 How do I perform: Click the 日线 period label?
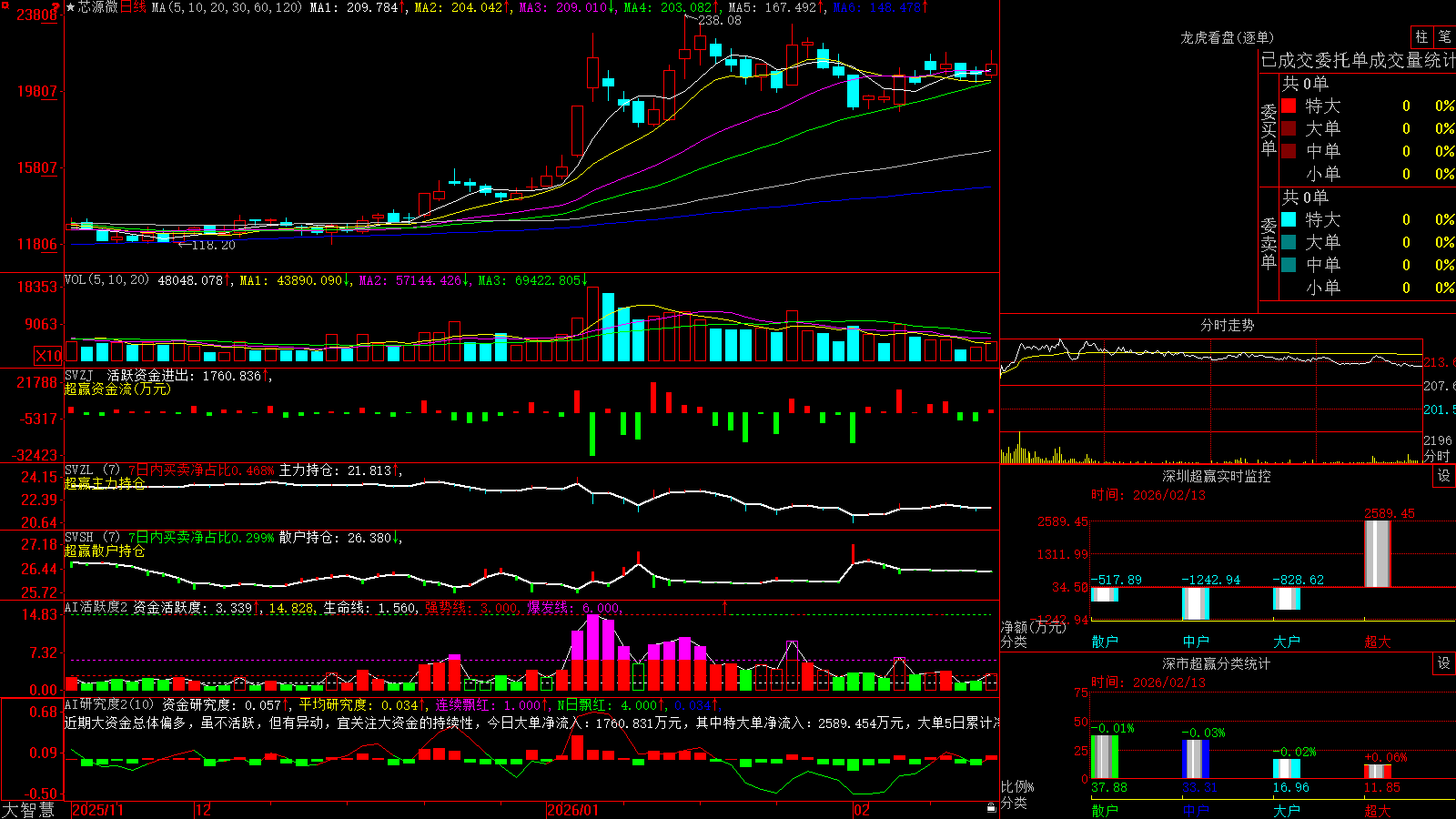pos(133,7)
